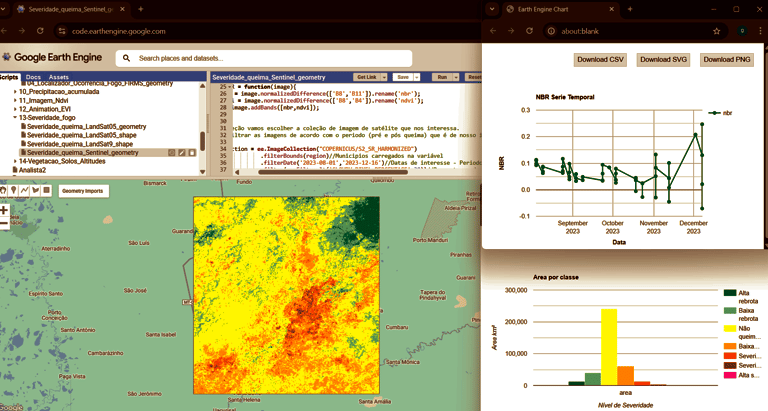Run the script with the Run button

point(442,77)
